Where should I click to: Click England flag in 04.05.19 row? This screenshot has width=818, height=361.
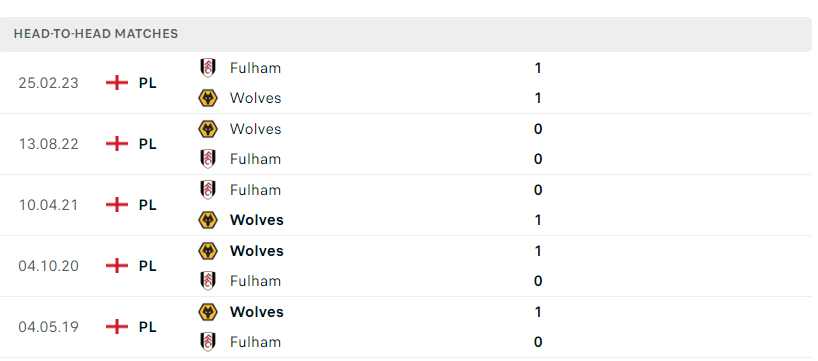pos(117,327)
